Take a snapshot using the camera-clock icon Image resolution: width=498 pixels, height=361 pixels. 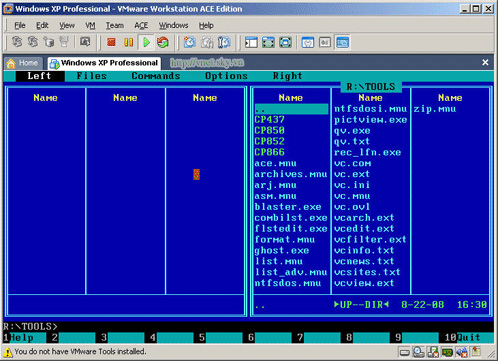(189, 42)
